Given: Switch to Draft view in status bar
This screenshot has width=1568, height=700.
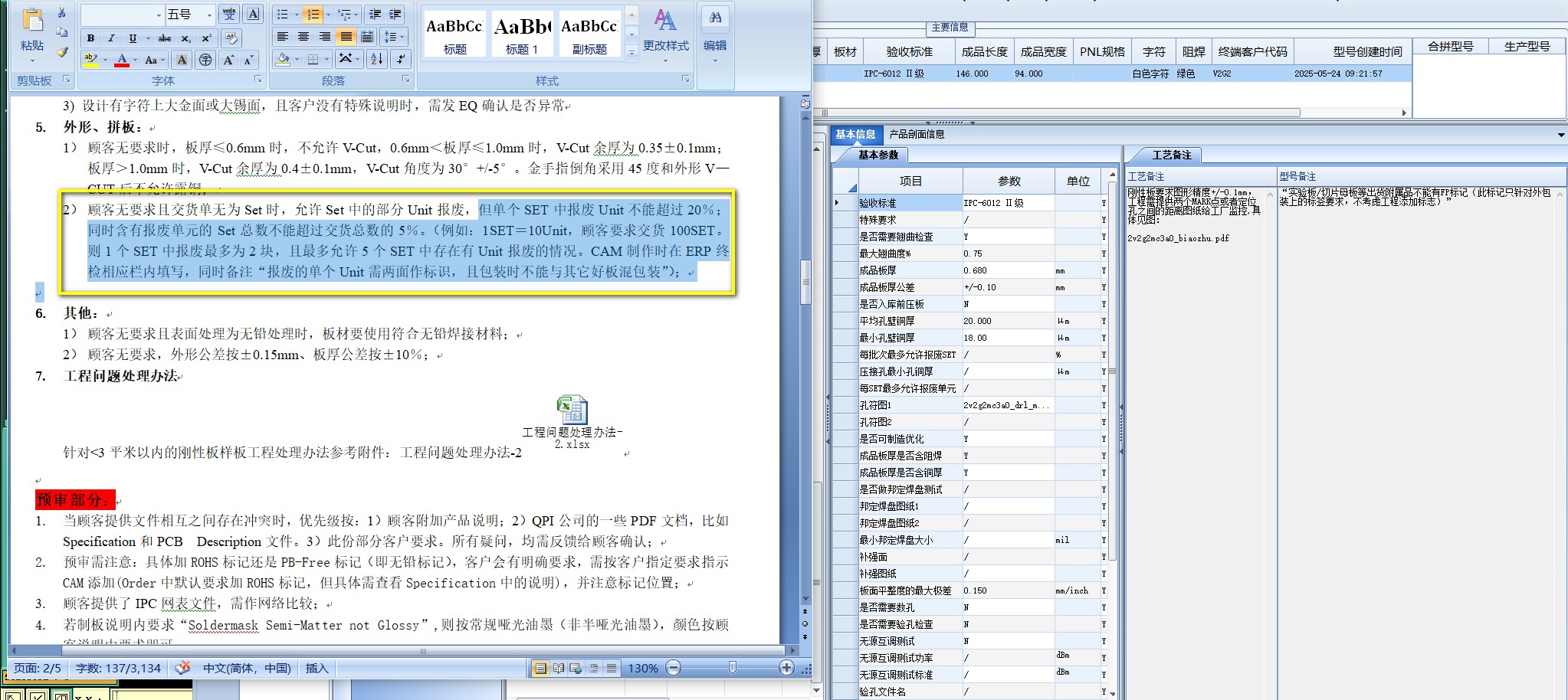Looking at the screenshot, I should pos(612,668).
